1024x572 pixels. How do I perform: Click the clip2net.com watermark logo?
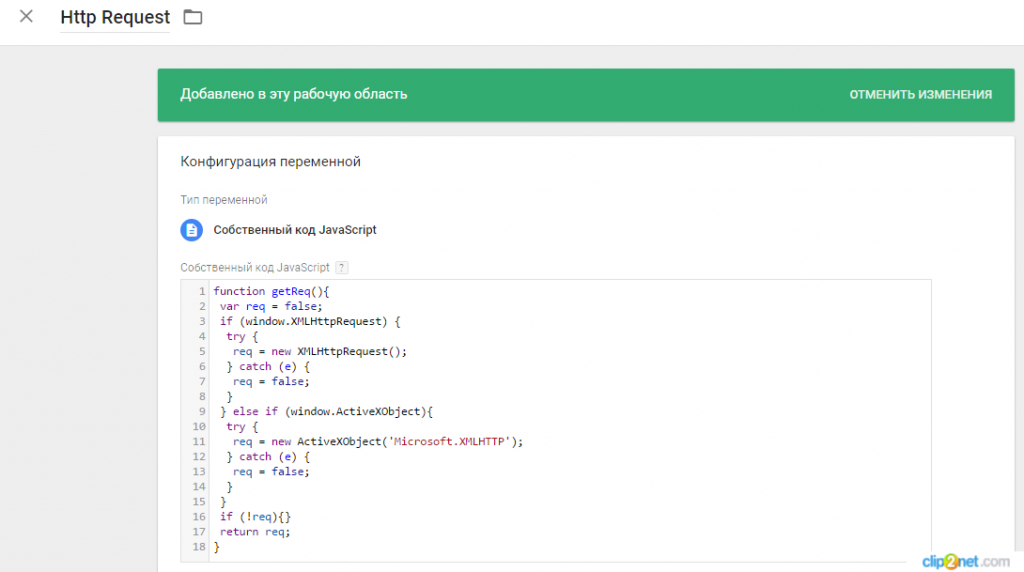tap(965, 562)
